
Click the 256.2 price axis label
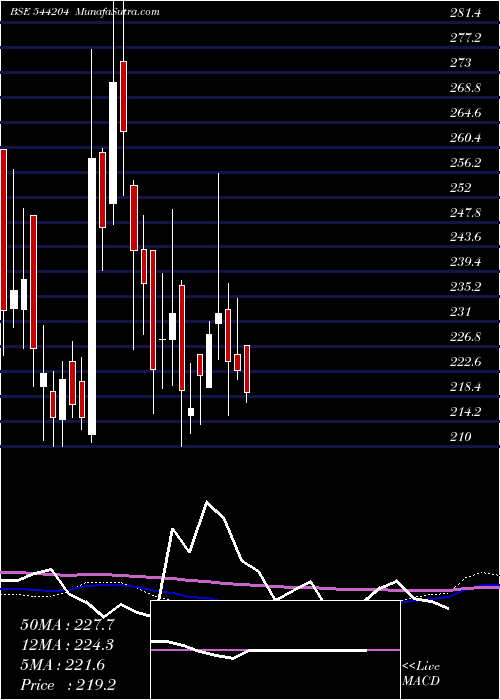(465, 163)
